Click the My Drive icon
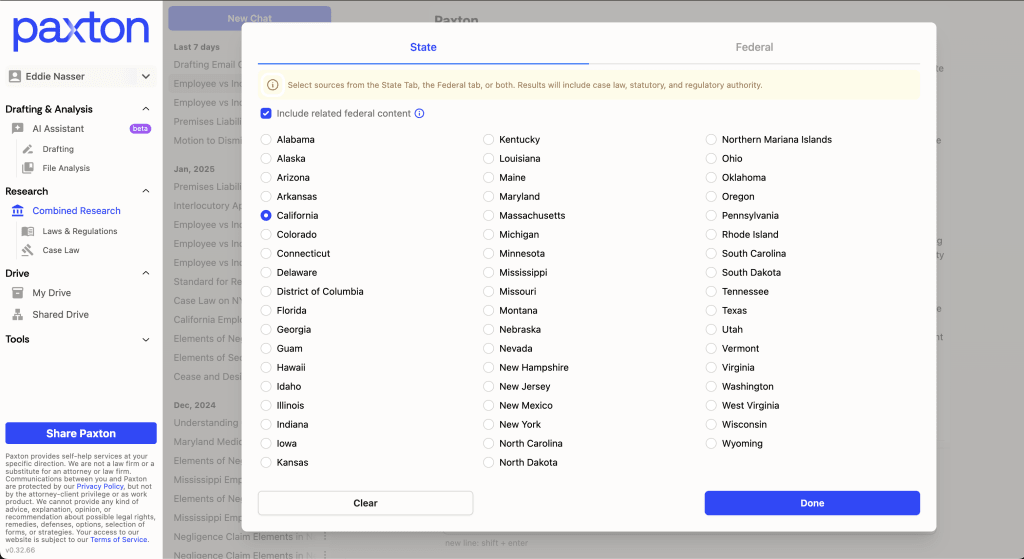Screen dimensions: 1024x559 point(17,293)
